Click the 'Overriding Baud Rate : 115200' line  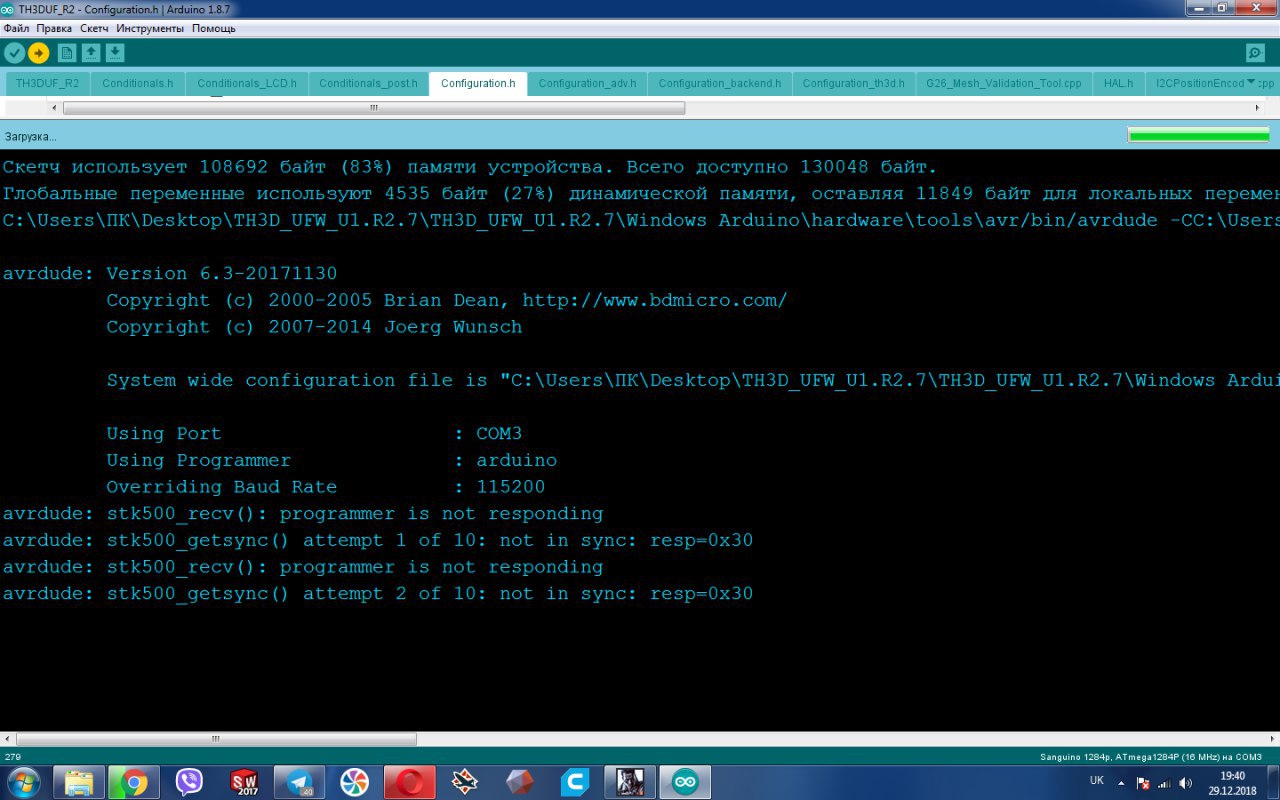(326, 487)
